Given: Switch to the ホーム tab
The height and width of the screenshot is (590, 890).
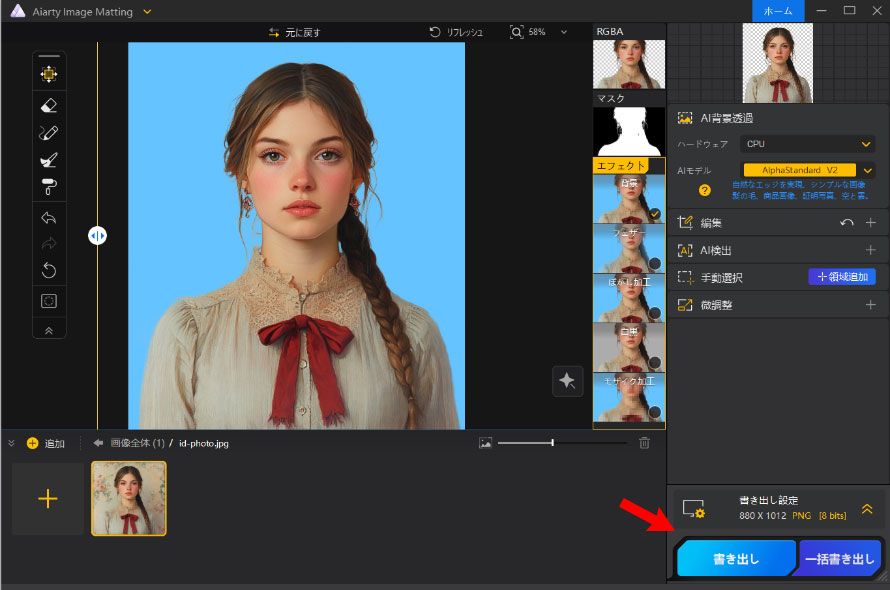Looking at the screenshot, I should (778, 11).
